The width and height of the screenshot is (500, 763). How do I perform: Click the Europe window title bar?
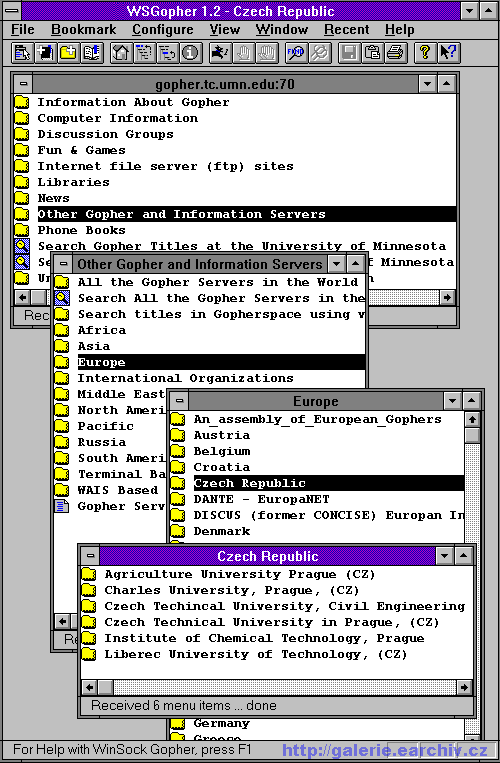pos(316,401)
